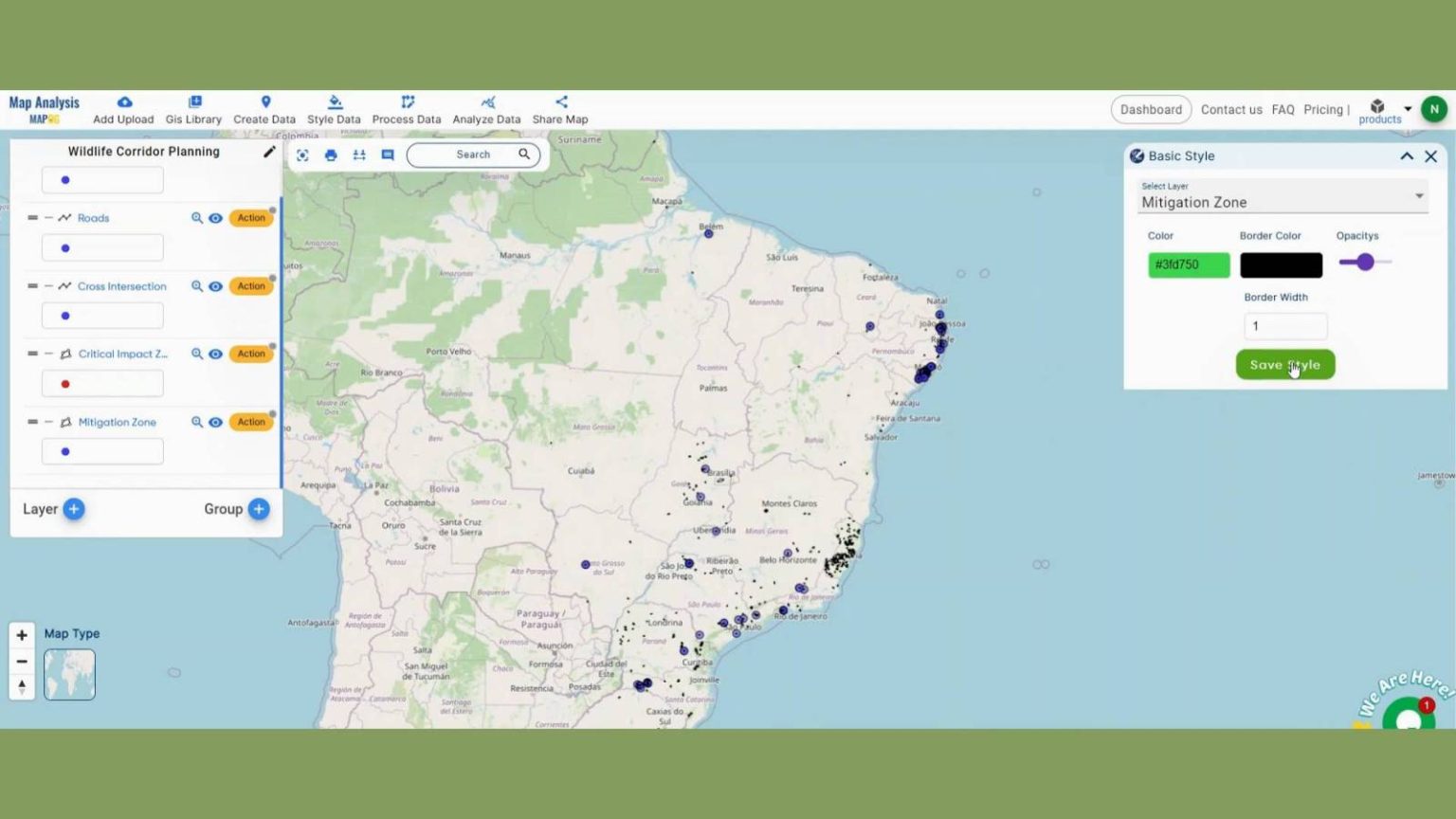This screenshot has height=819, width=1456.
Task: Click the Border Width input field
Action: coord(1285,326)
